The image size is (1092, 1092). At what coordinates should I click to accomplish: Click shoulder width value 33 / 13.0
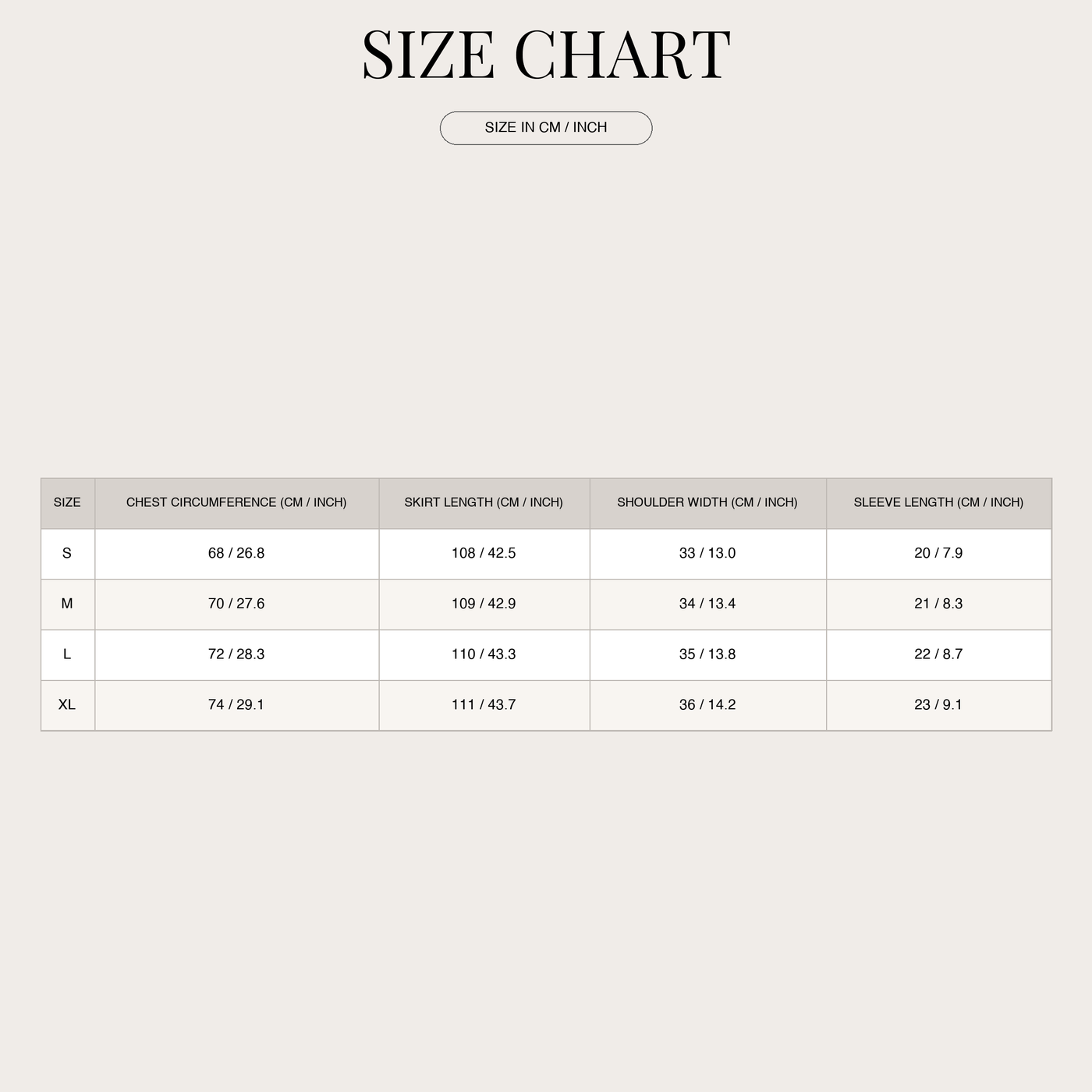(707, 553)
